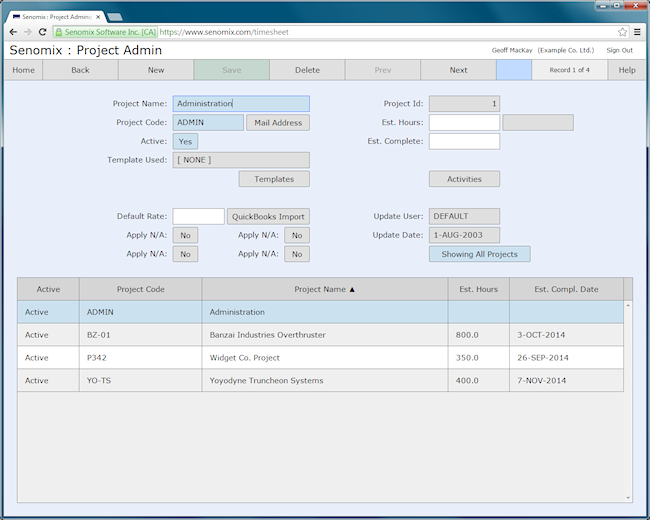Sort by Est. Hours column header
650x520 pixels.
coord(478,289)
